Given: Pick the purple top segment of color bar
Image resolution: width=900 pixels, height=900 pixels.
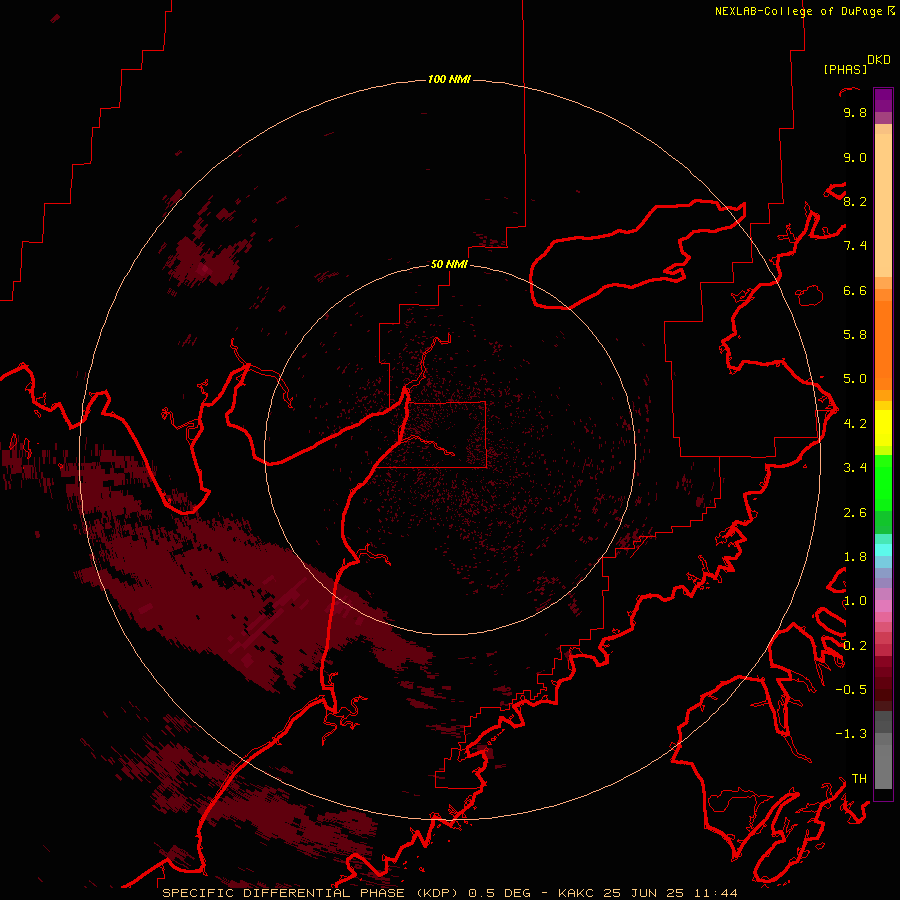Looking at the screenshot, I should coord(883,100).
